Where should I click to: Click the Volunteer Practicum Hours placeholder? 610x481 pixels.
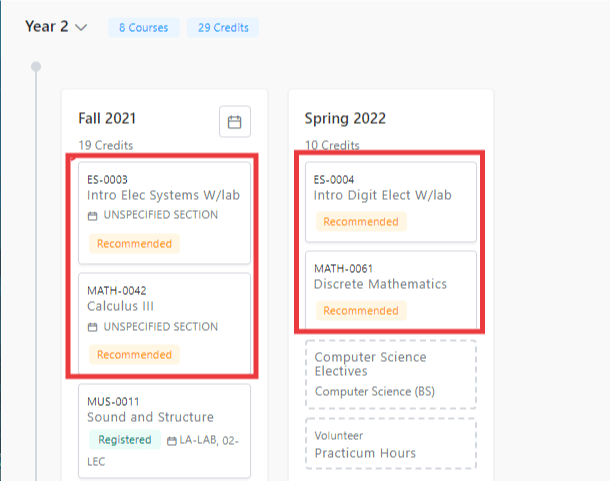pyautogui.click(x=391, y=445)
